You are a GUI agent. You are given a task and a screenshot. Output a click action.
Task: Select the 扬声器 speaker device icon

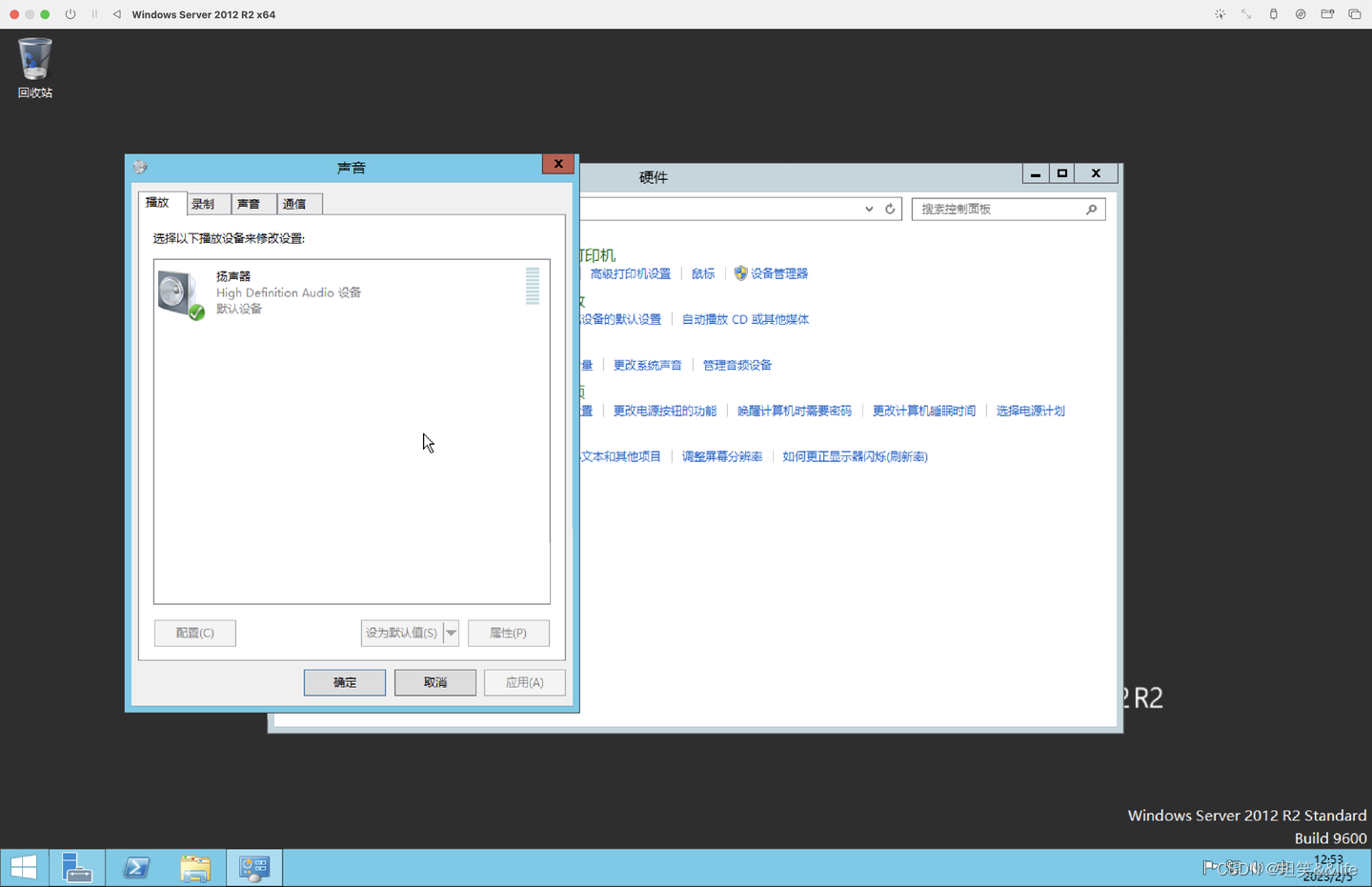[x=181, y=294]
